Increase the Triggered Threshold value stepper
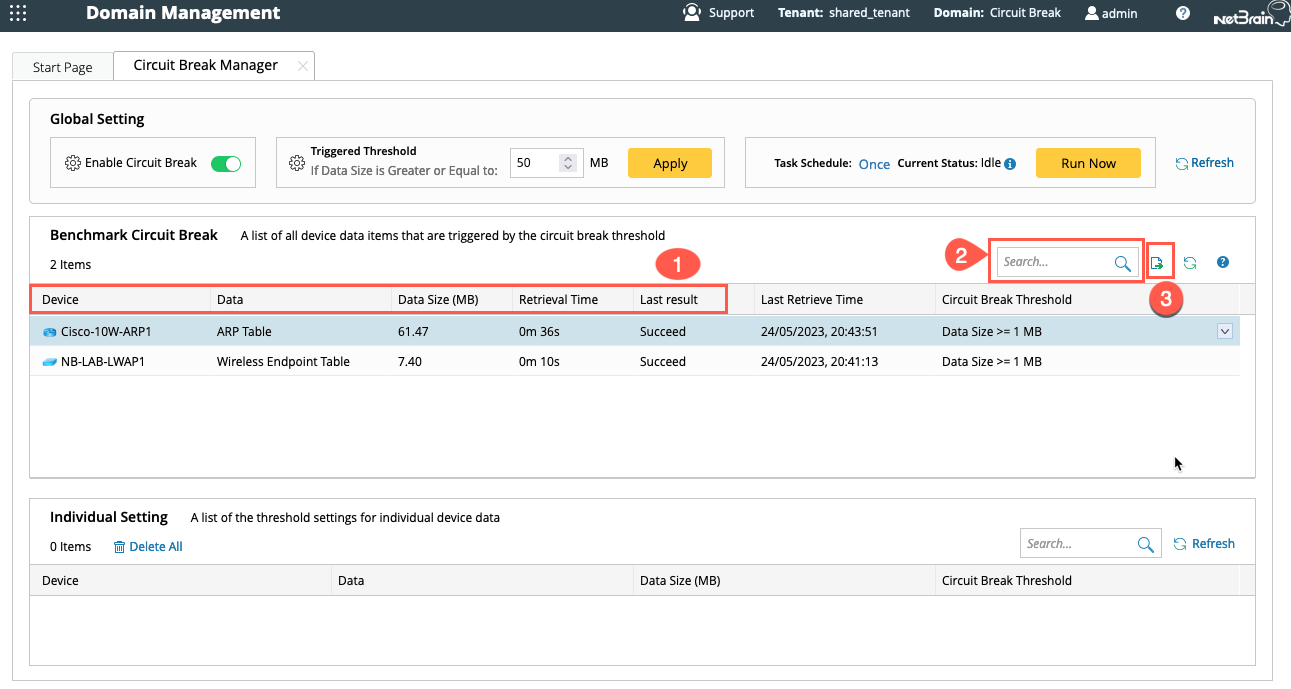Image resolution: width=1291 pixels, height=689 pixels. coord(568,158)
